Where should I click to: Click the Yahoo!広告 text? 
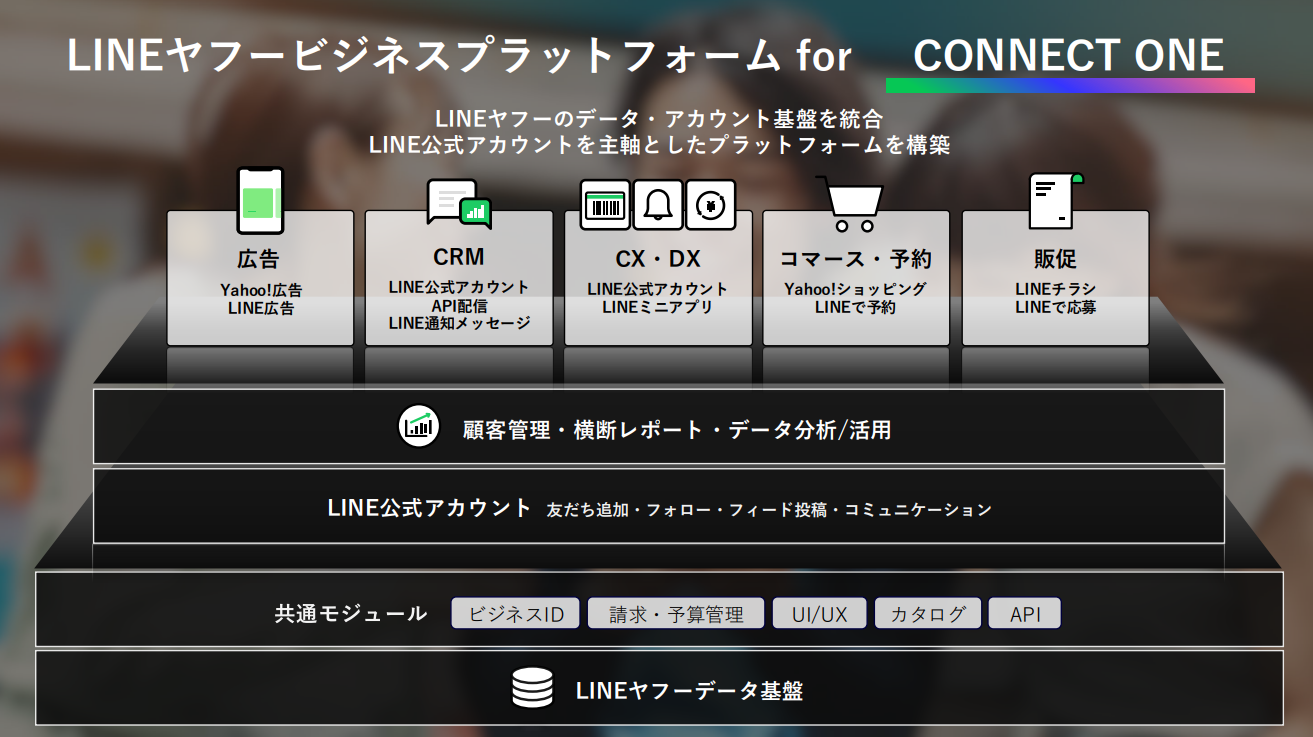click(261, 290)
